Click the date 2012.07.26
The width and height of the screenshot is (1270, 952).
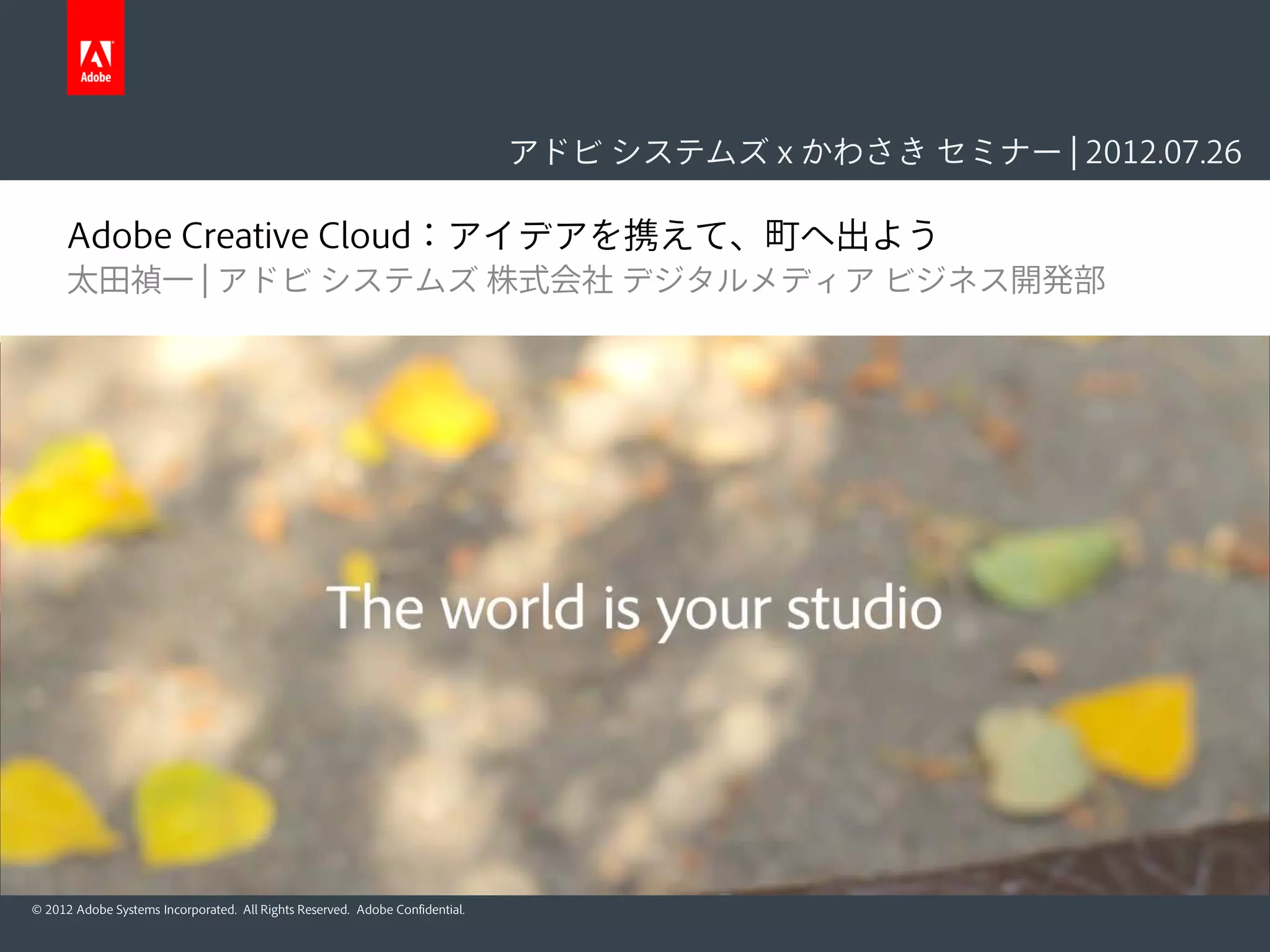1163,152
